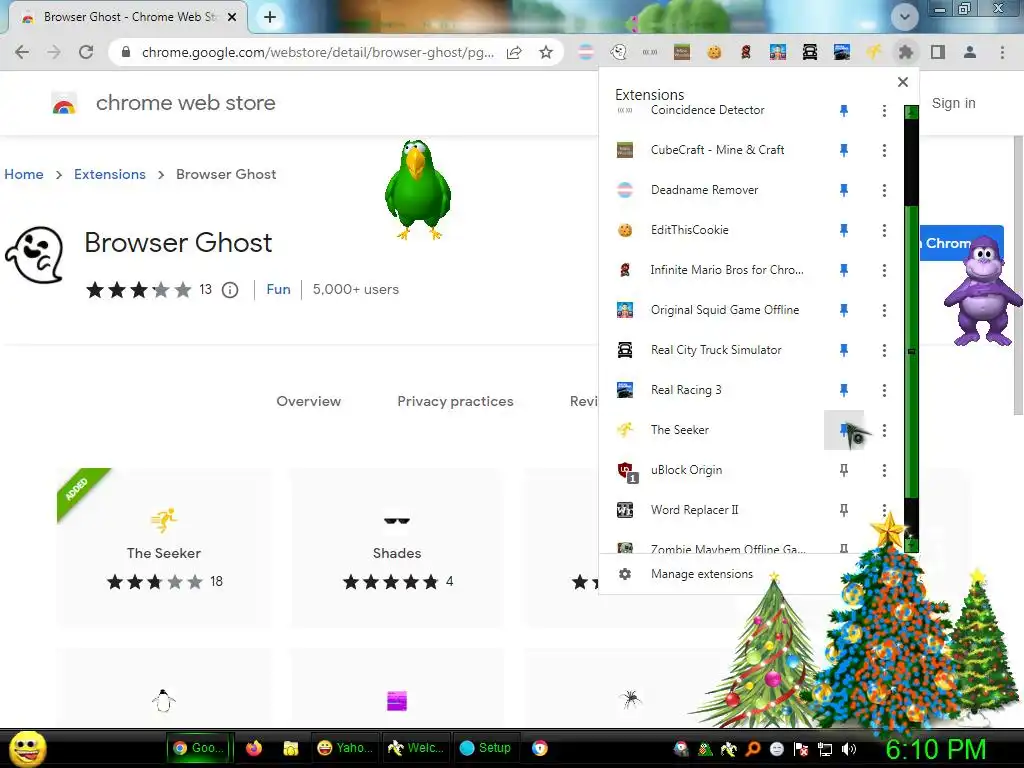Screen dimensions: 1024x768
Task: Go to Extensions breadcrumb link
Action: tap(110, 174)
